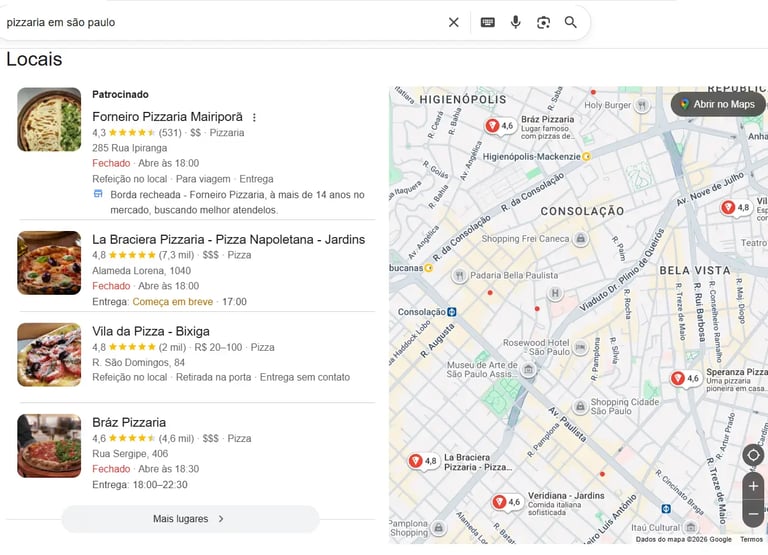Clear the search box with the X icon
This screenshot has width=768, height=555.
point(454,22)
